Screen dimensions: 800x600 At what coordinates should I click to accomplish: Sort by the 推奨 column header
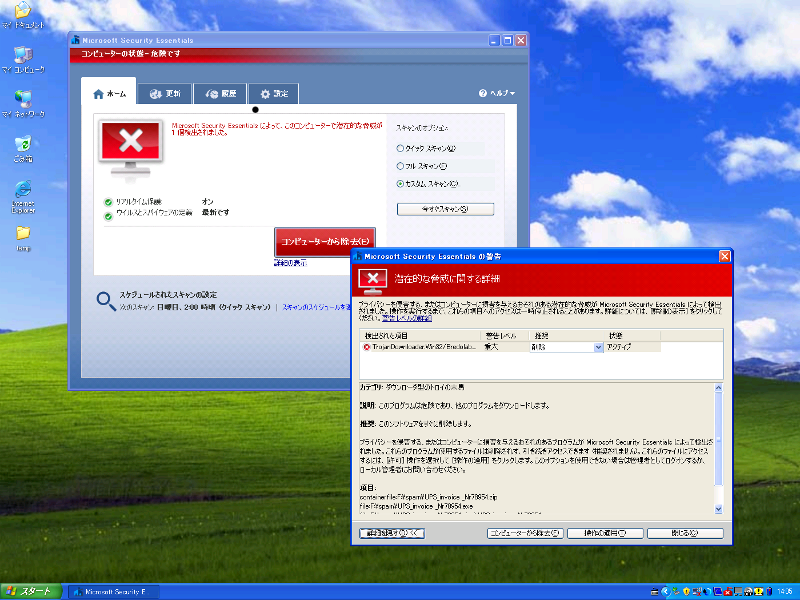coord(566,336)
